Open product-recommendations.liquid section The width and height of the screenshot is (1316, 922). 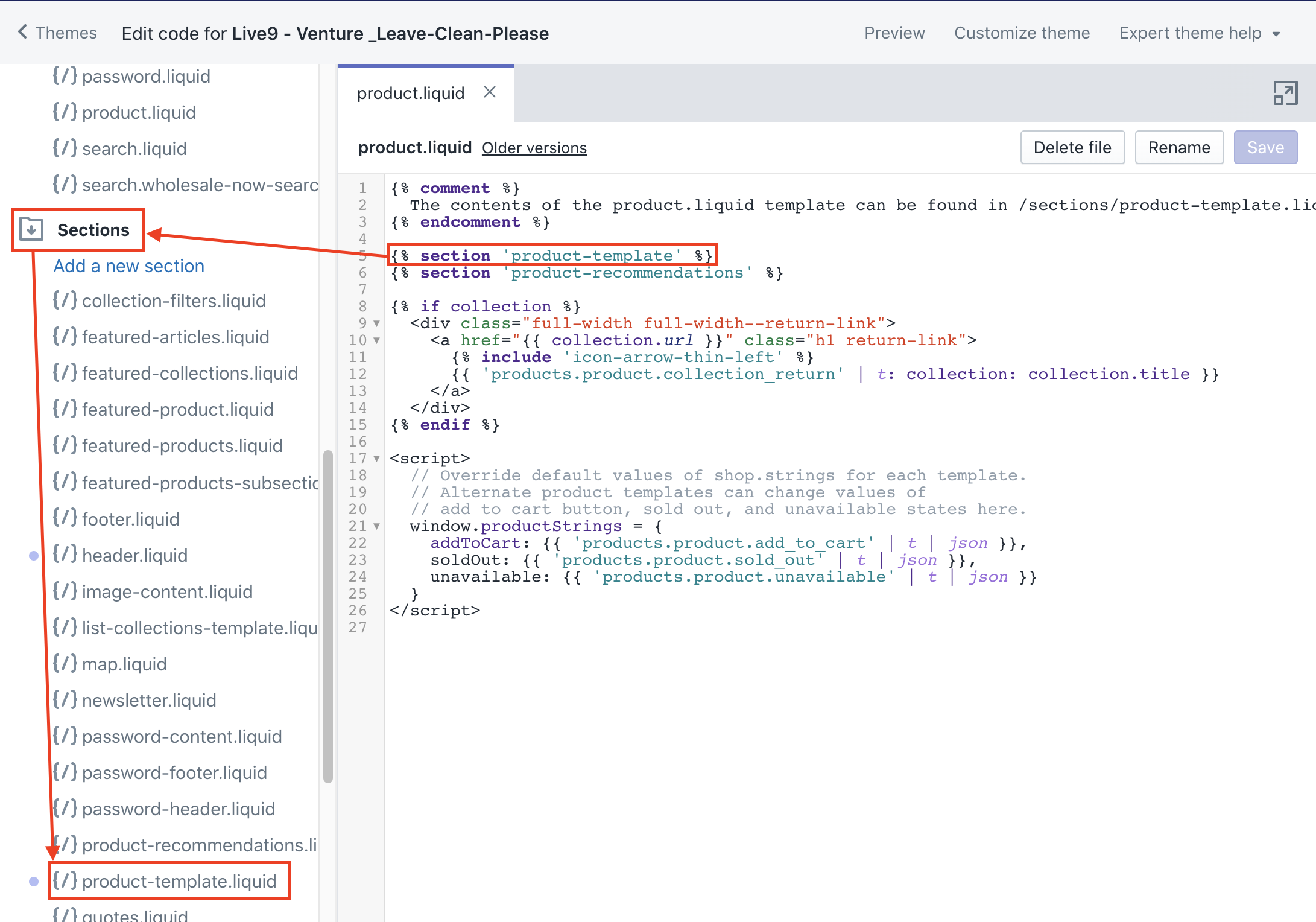[x=200, y=845]
